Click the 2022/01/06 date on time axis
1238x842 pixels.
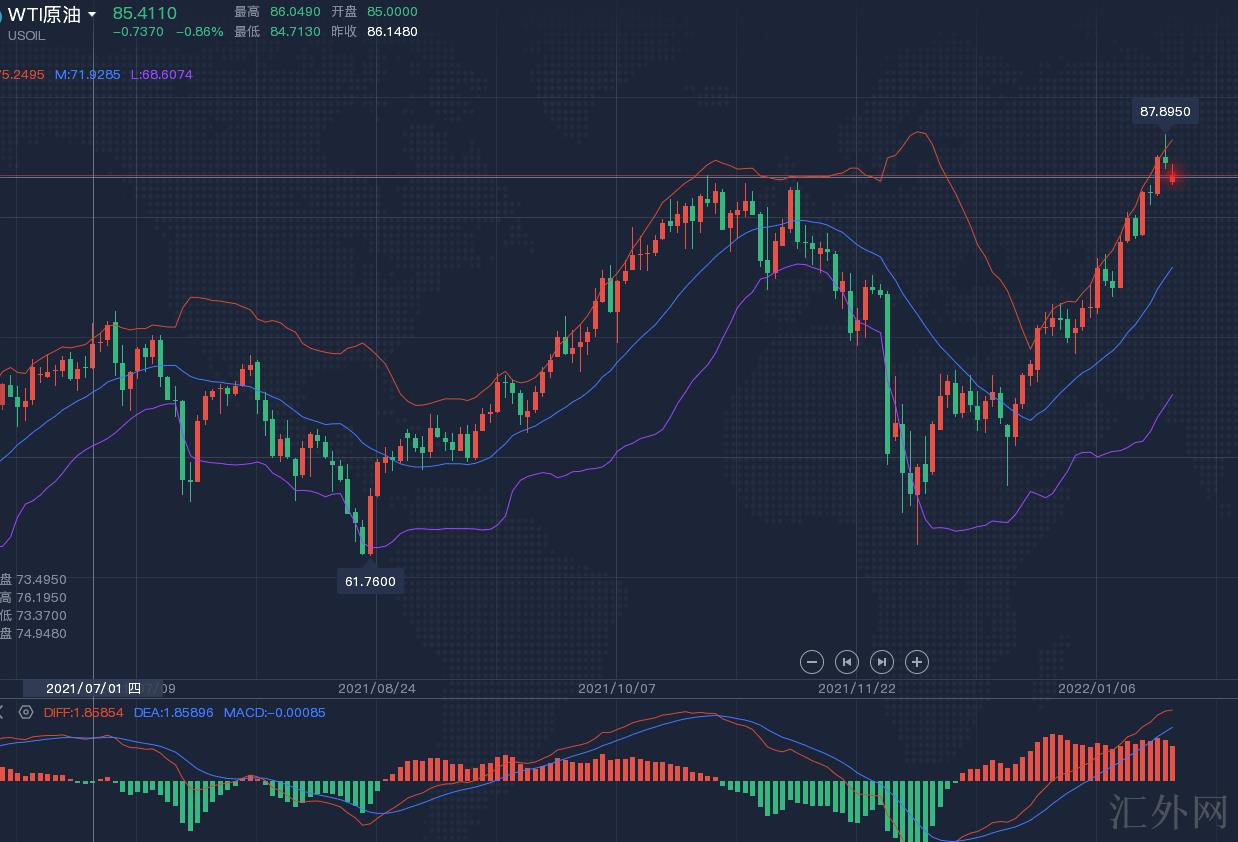pyautogui.click(x=1096, y=688)
